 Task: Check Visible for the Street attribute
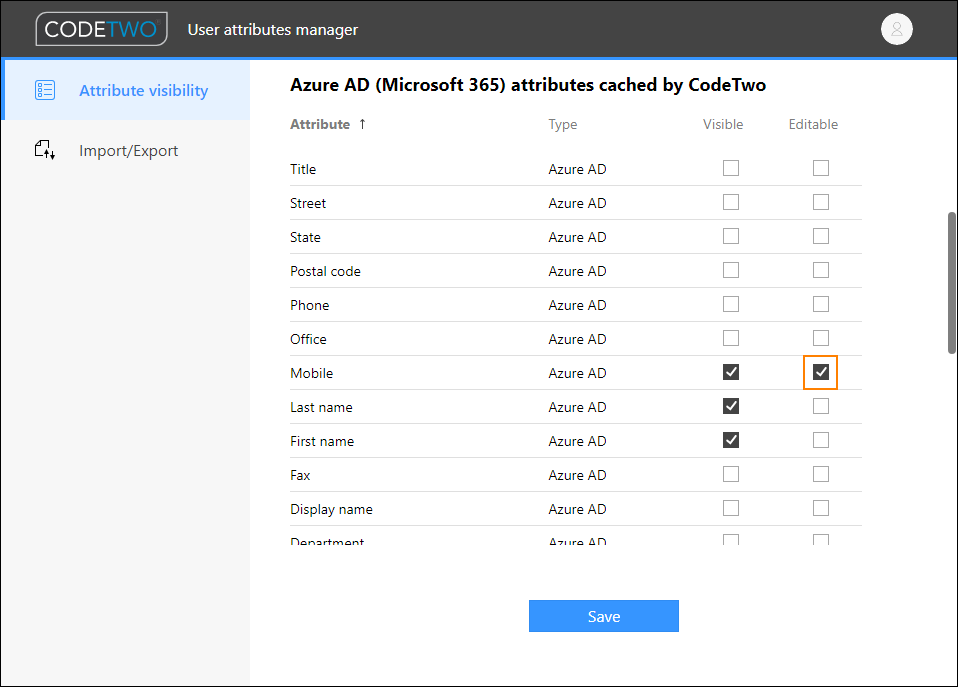pos(731,202)
